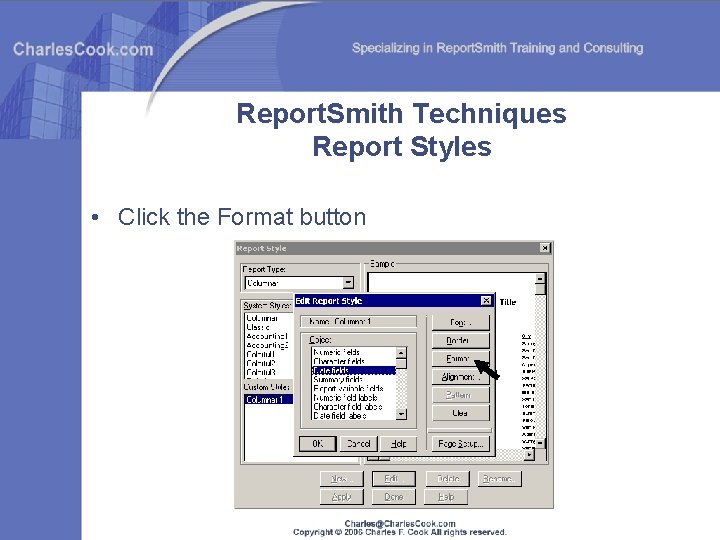This screenshot has height=540, width=720.
Task: Click Sample pane scroll up arrow
Action: pyautogui.click(x=540, y=279)
